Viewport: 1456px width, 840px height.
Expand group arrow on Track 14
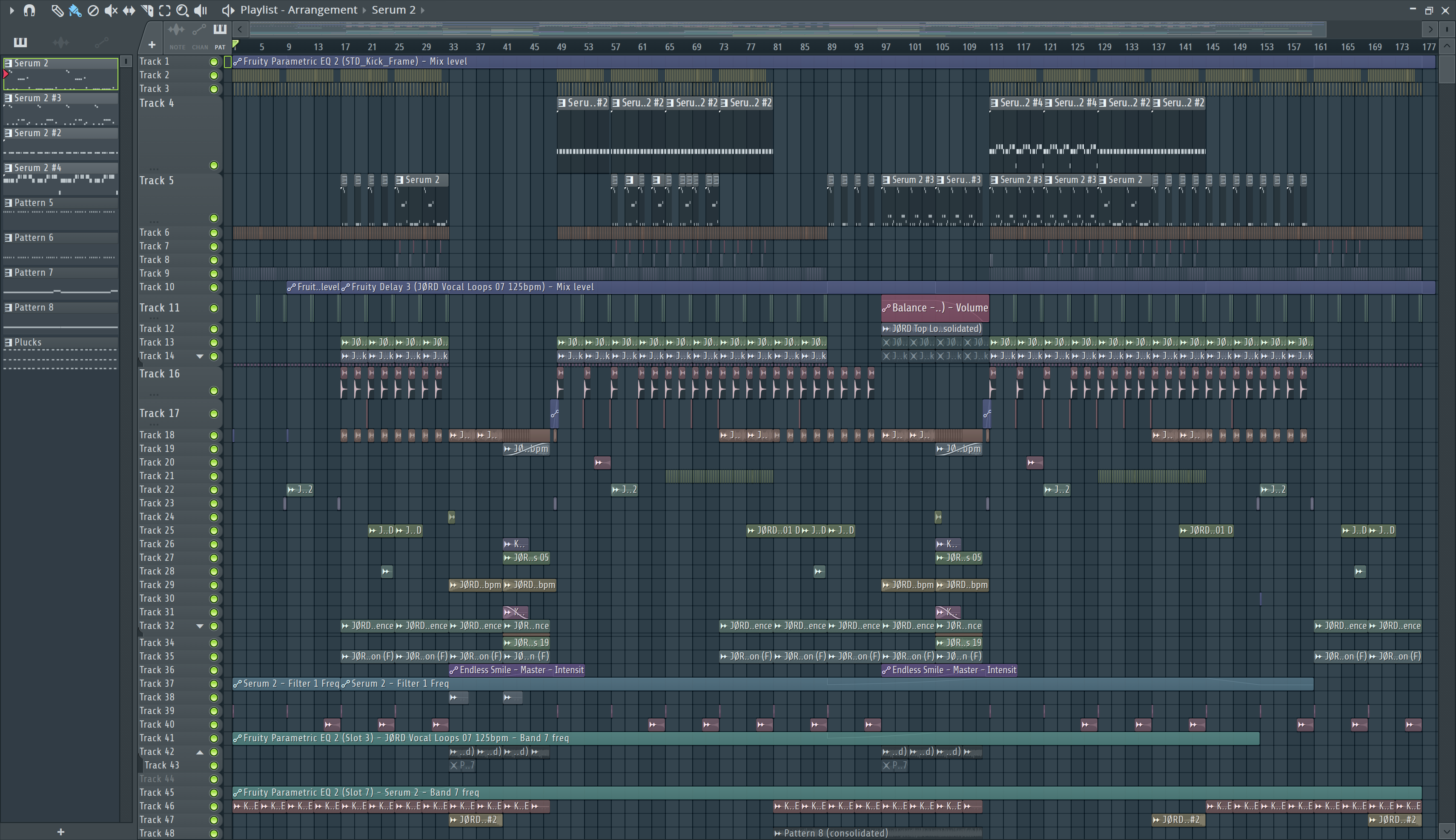click(x=200, y=357)
